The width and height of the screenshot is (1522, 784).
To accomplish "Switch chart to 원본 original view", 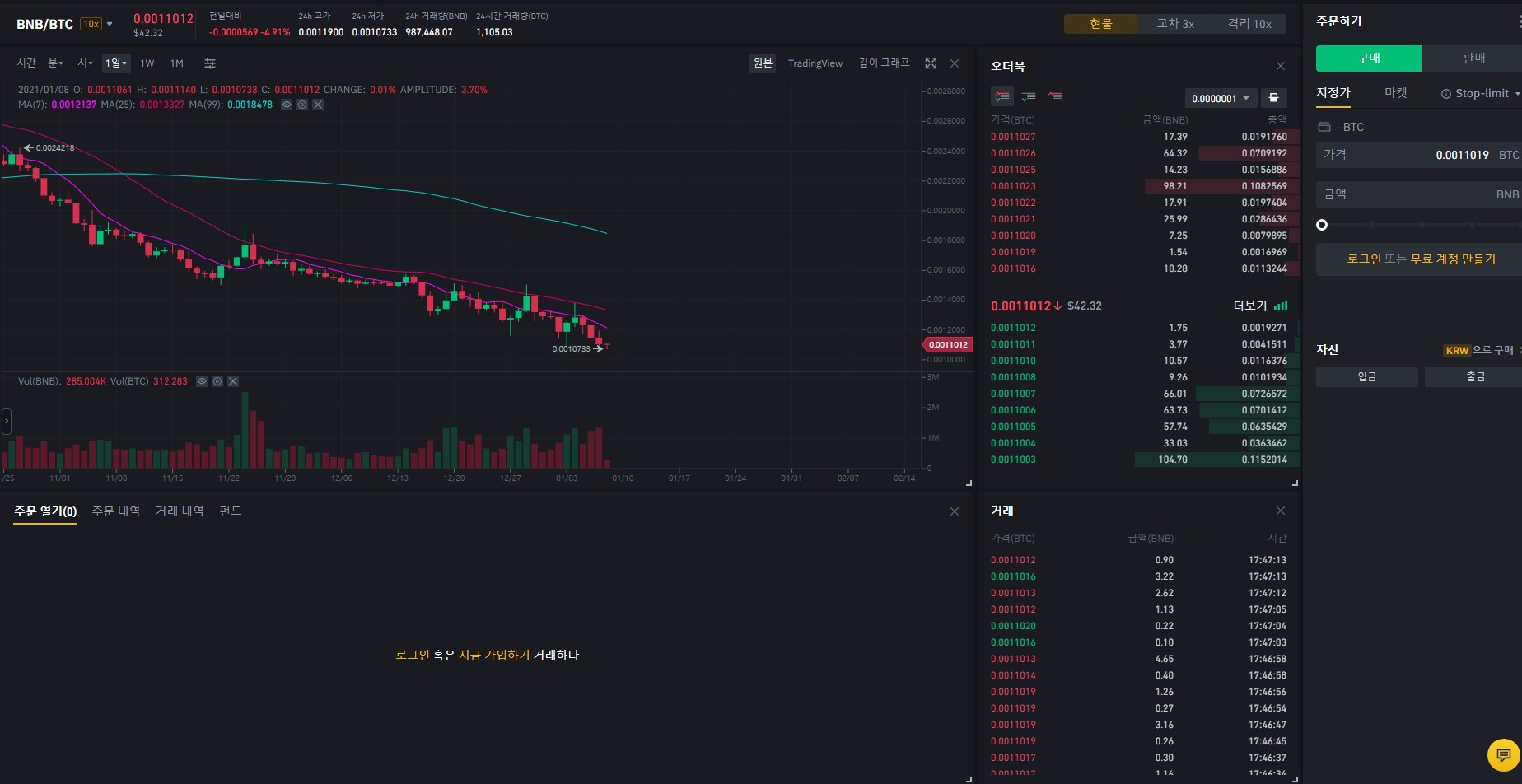I will click(763, 63).
